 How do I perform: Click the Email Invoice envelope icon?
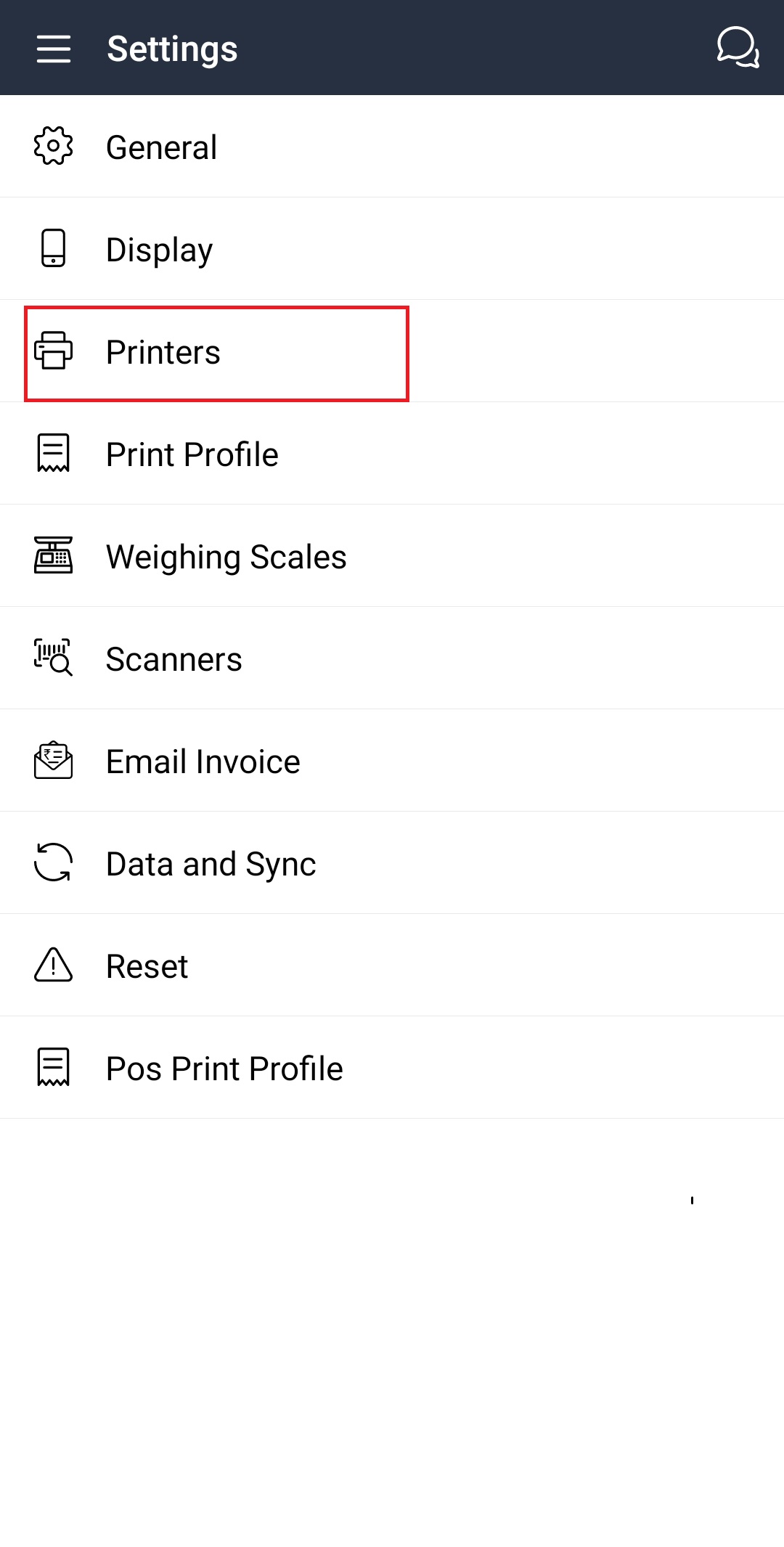click(54, 760)
